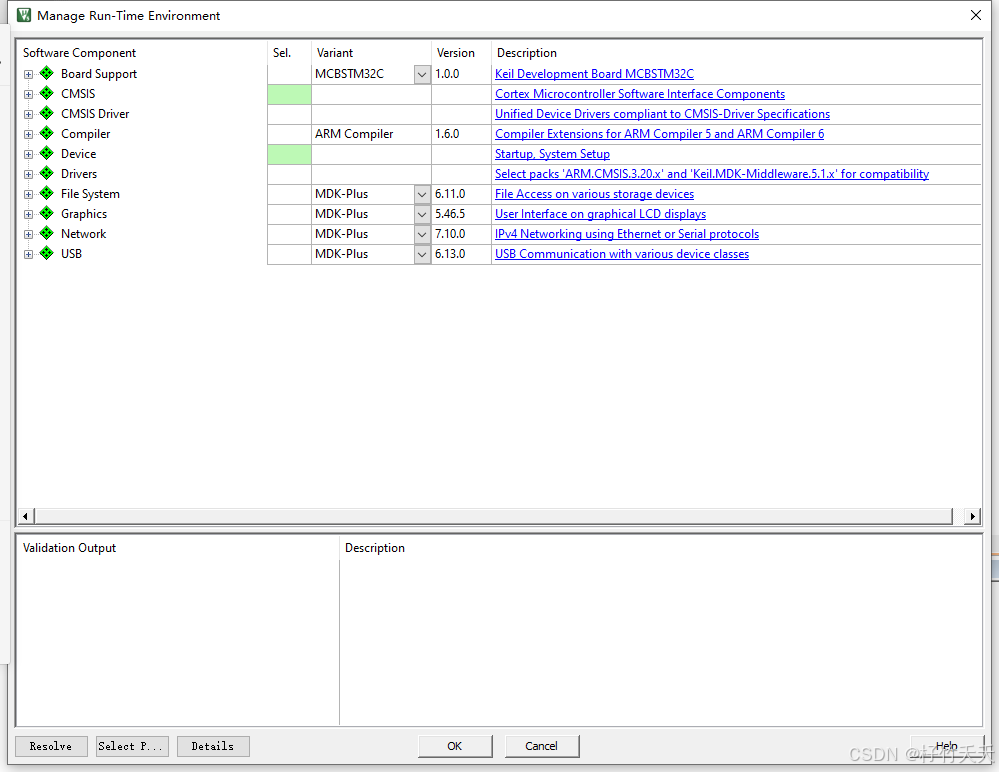Click the green diamond icon beside CMSIS
999x772 pixels.
(47, 94)
